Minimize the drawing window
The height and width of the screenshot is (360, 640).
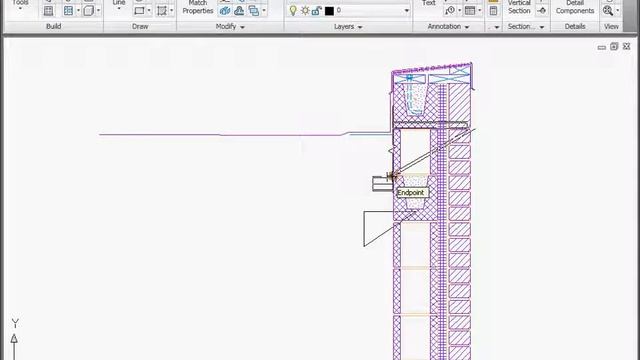tap(601, 47)
